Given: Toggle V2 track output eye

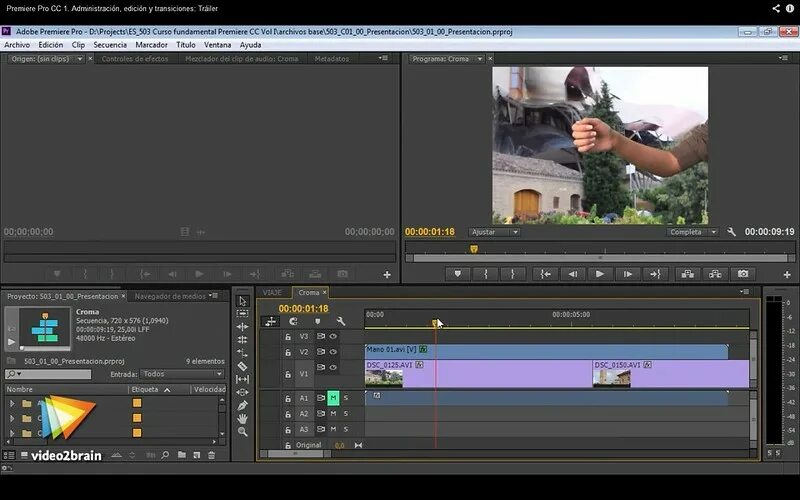Looking at the screenshot, I should 333,352.
